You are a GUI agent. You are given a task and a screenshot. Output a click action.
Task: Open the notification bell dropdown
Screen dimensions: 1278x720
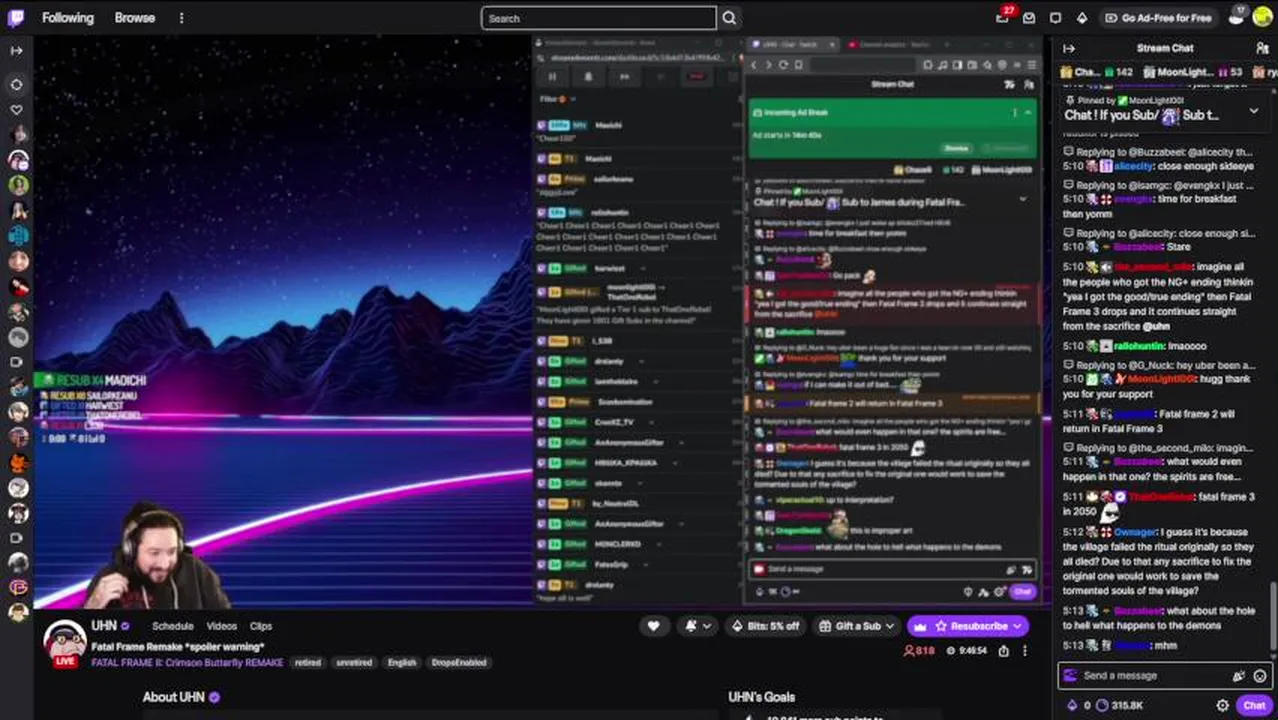pos(697,626)
